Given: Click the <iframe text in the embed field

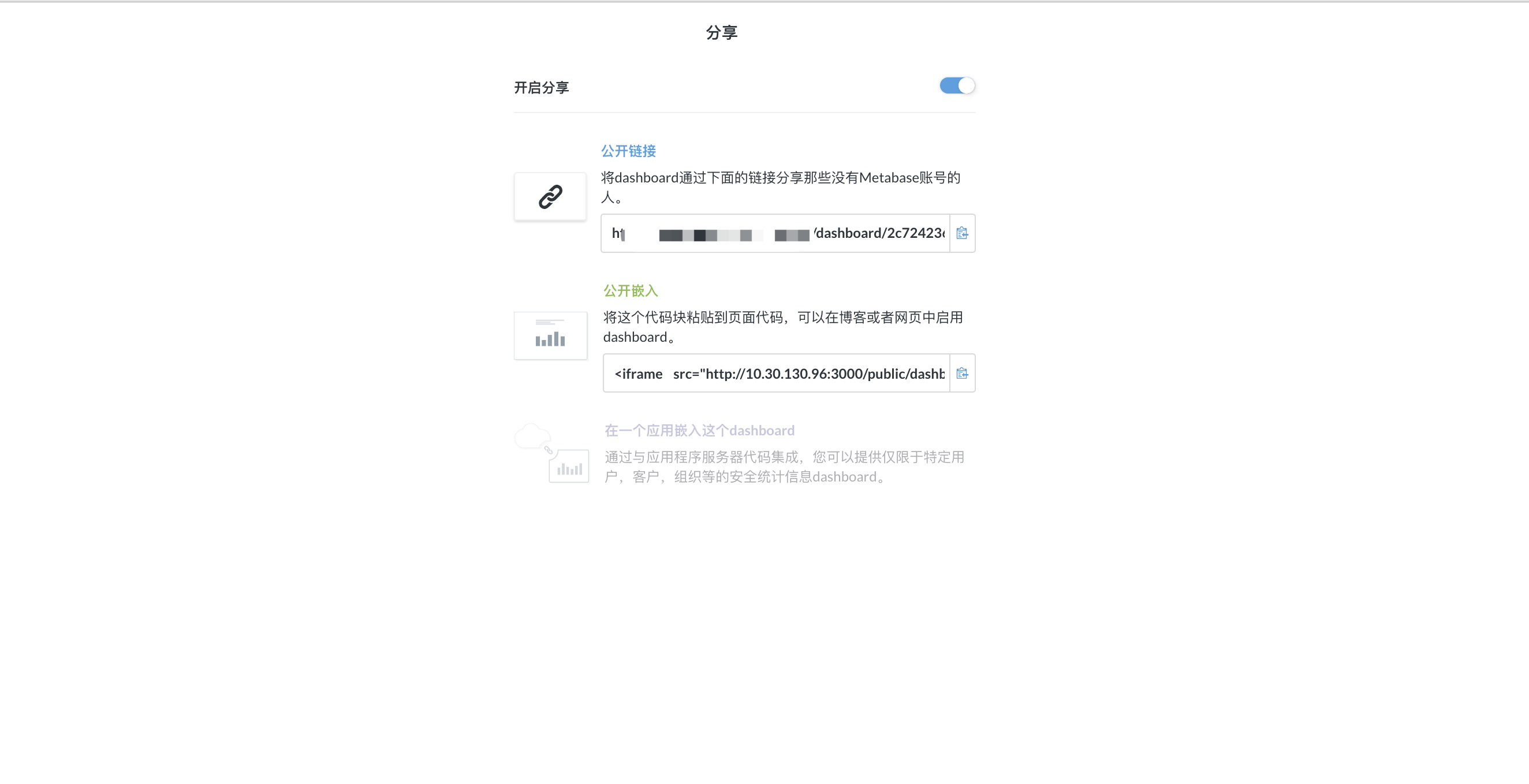Looking at the screenshot, I should [638, 374].
